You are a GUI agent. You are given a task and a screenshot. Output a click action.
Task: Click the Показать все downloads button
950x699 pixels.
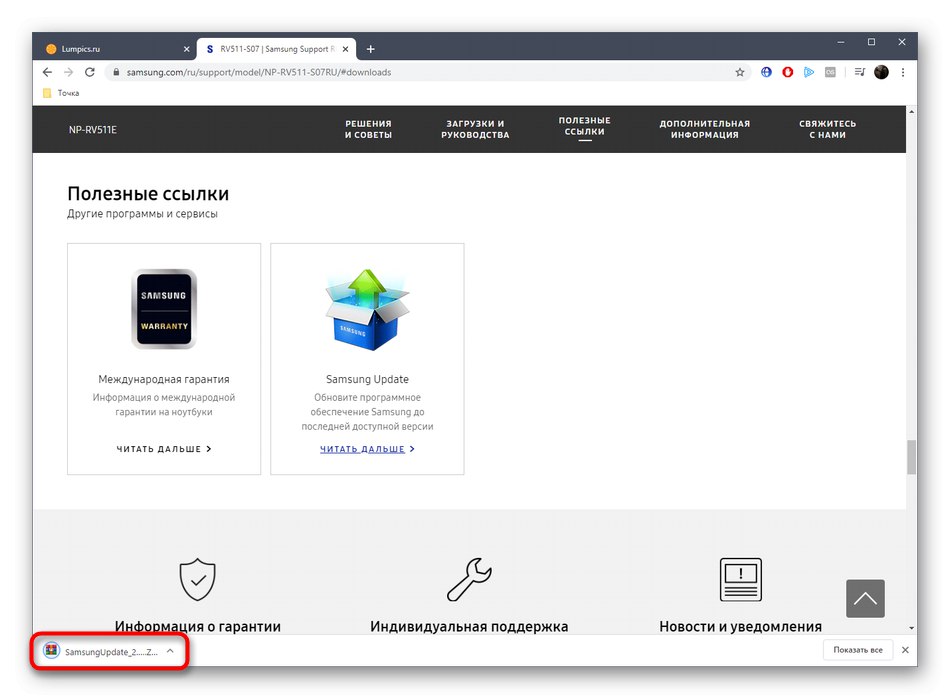click(x=858, y=650)
